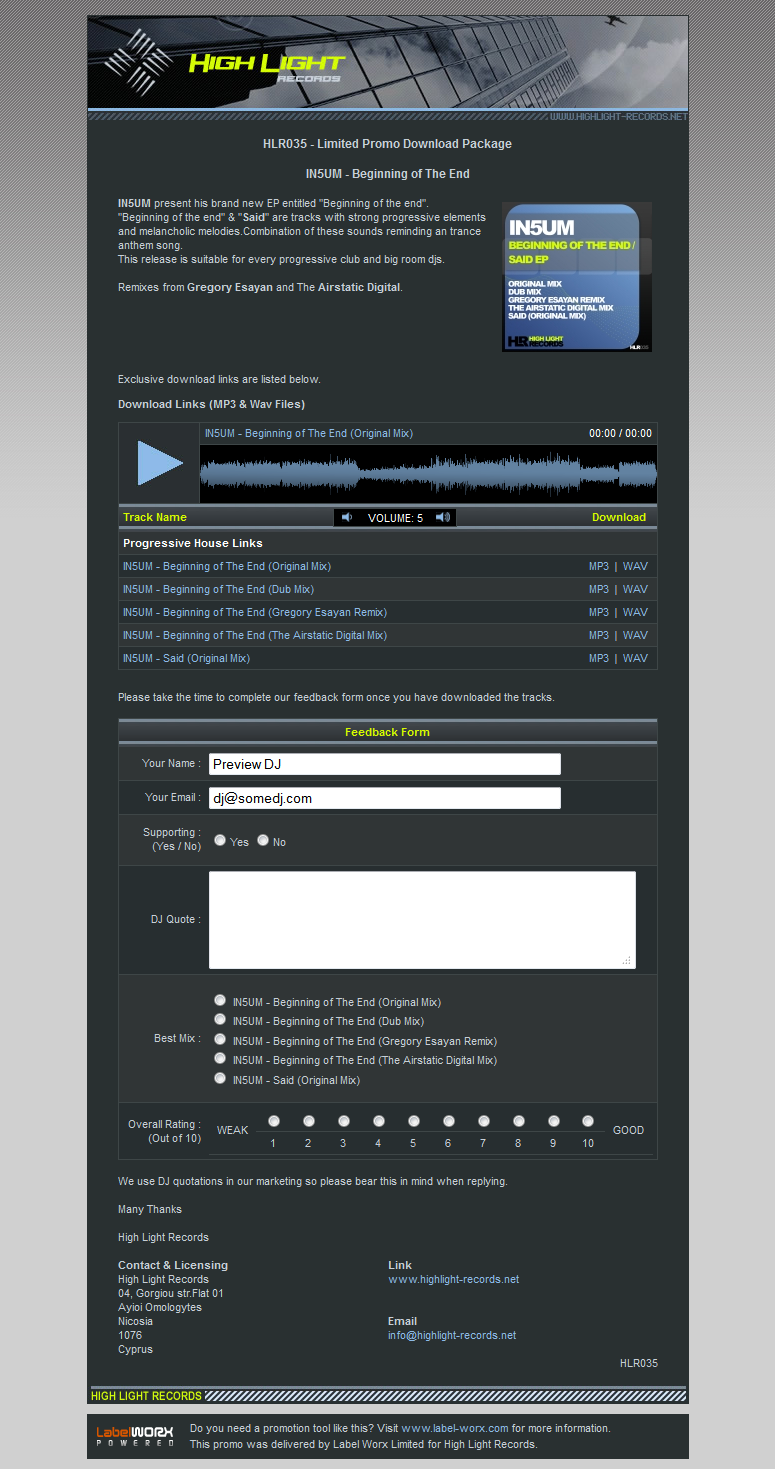
Task: Choose Gregory Esayan Remix as Best Mix
Action: click(x=220, y=1039)
